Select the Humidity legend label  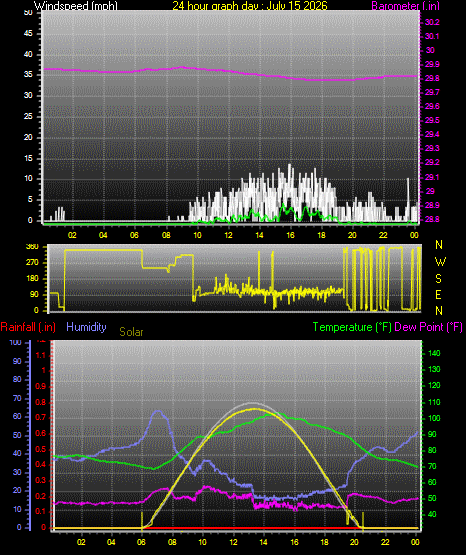(86, 327)
